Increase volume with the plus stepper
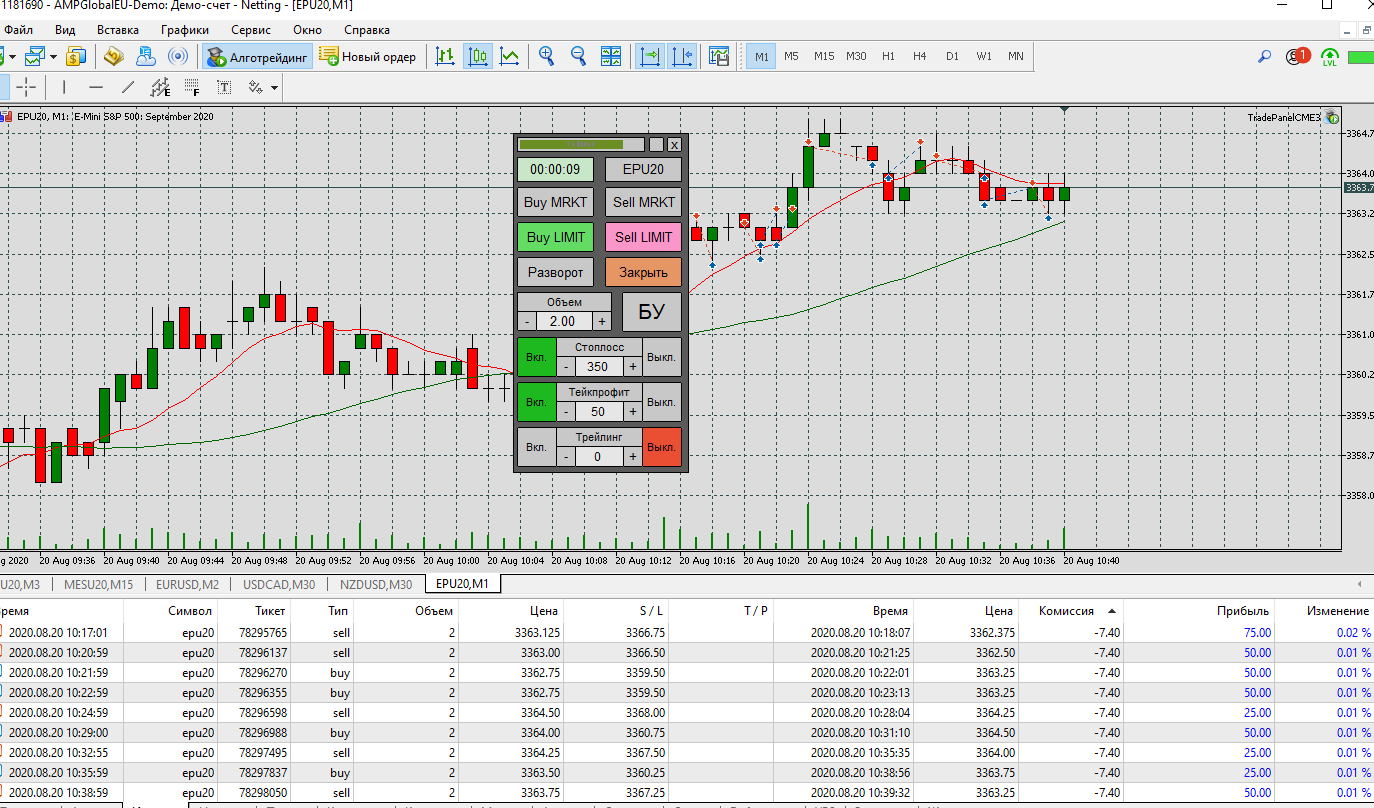1374x808 pixels. [x=602, y=321]
